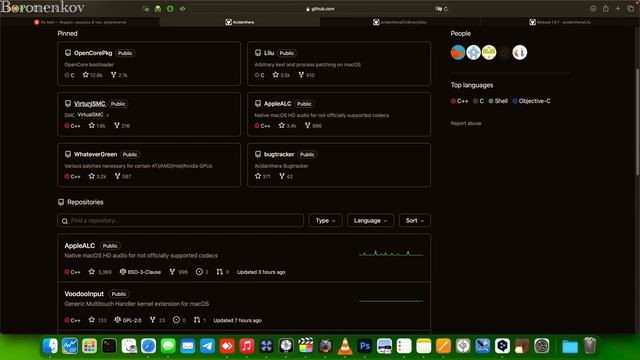This screenshot has width=640, height=360.
Task: View stargazers of the WhateverGreen pinned card
Action: pyautogui.click(x=98, y=176)
